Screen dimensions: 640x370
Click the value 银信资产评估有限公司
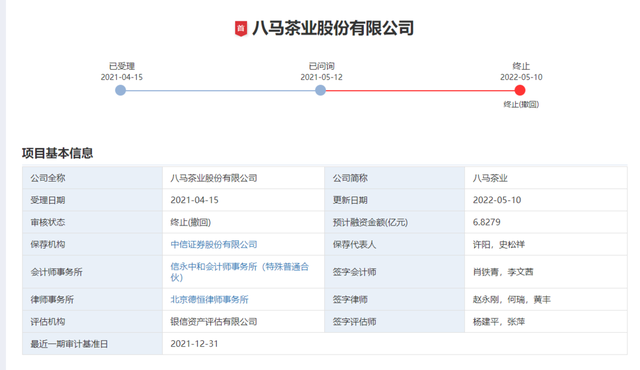pyautogui.click(x=214, y=321)
